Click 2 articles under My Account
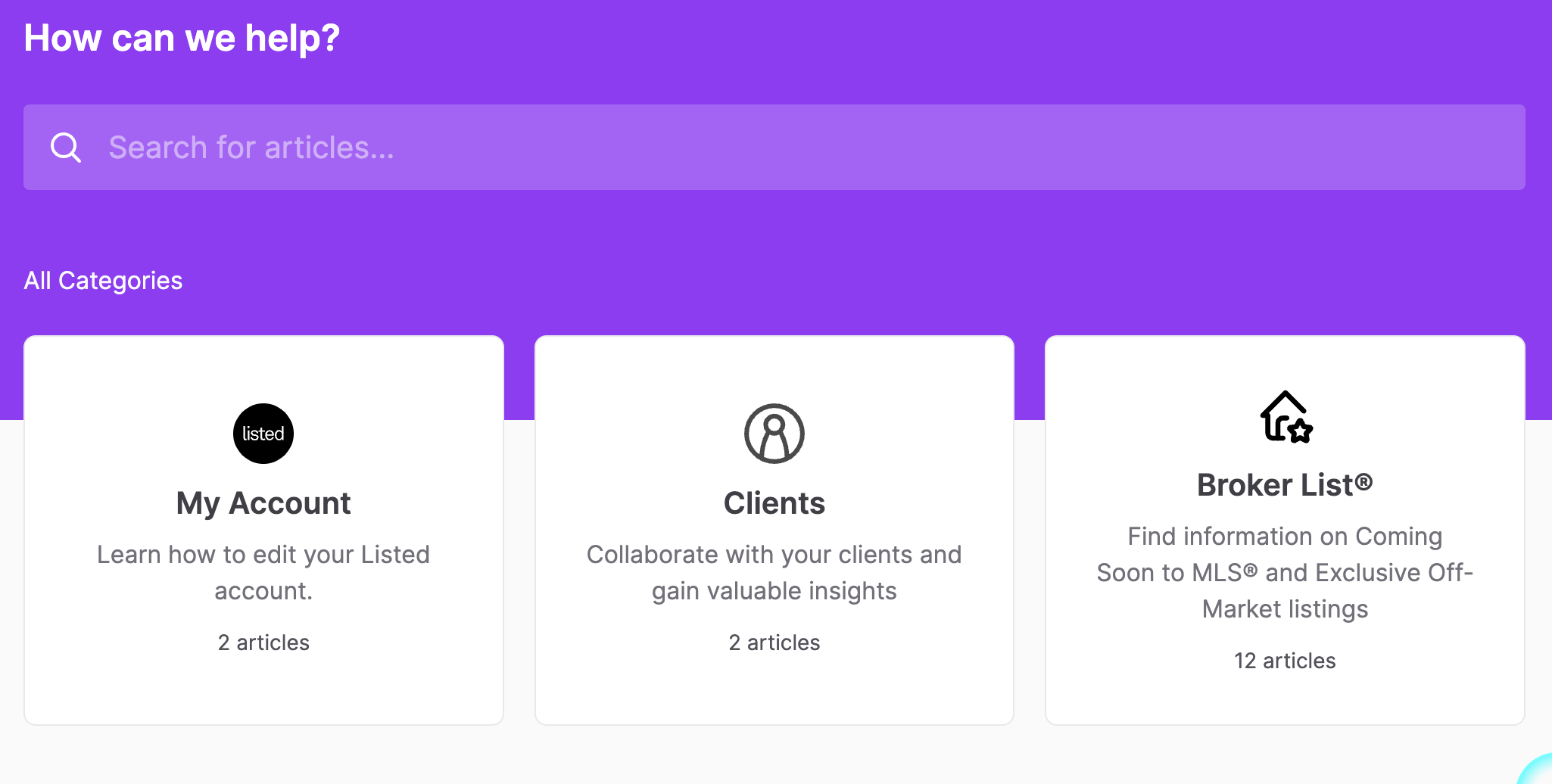1552x784 pixels. pyautogui.click(x=263, y=642)
